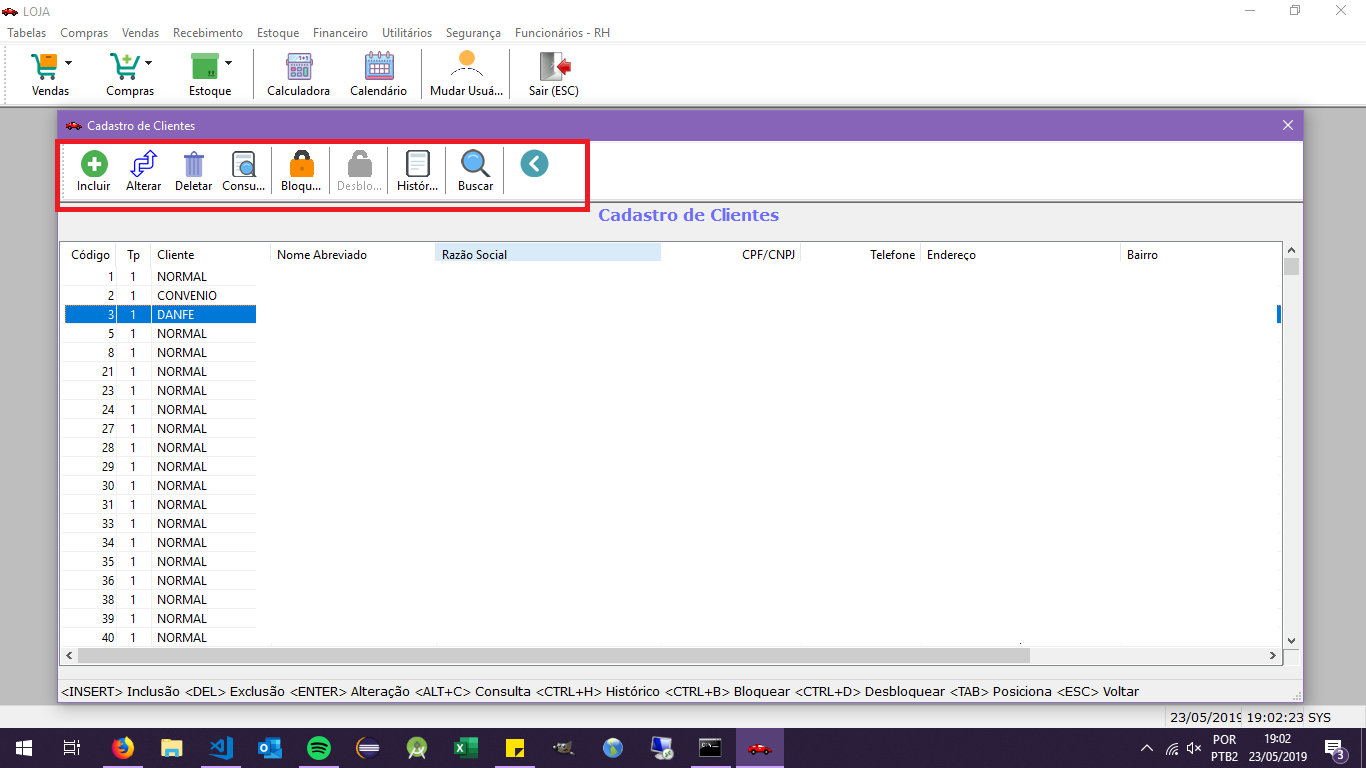Select the Alterar edit icon
Image resolution: width=1366 pixels, height=768 pixels.
coord(143,164)
